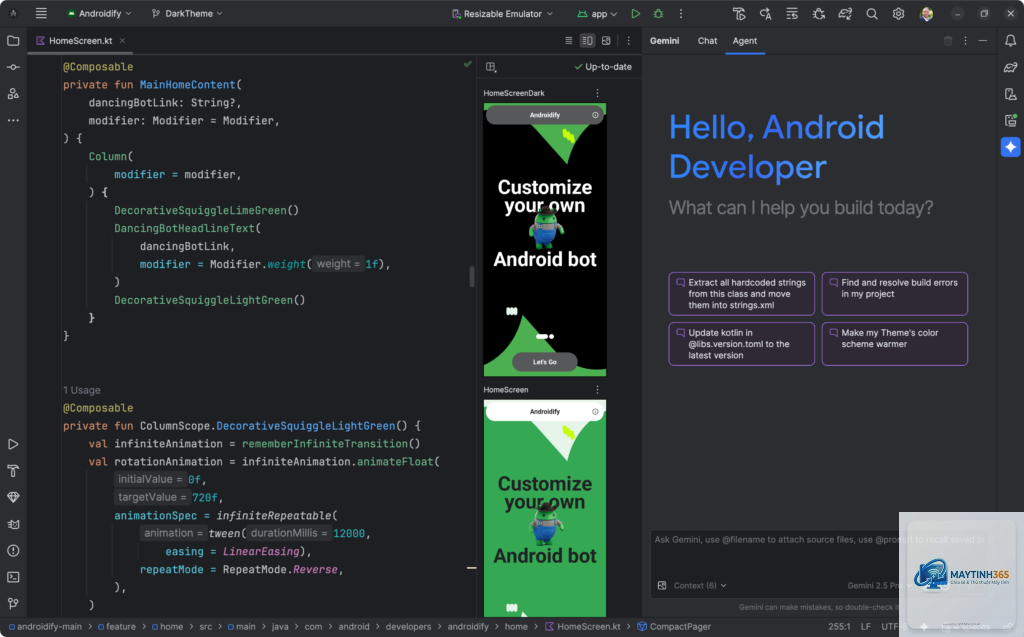Open the Resizable Emulator device dropdown
This screenshot has width=1024, height=637.
[502, 13]
